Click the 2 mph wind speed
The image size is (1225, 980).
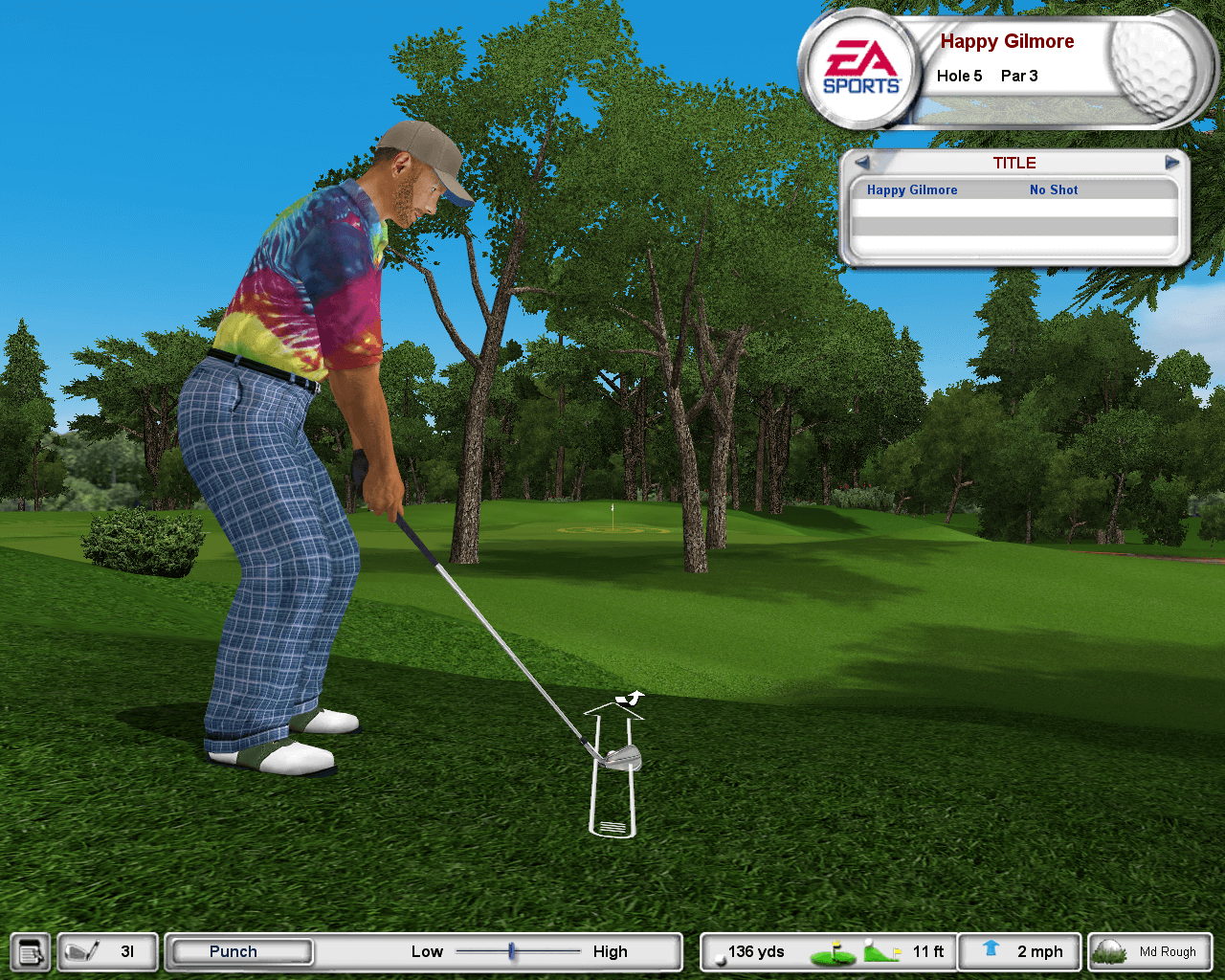(1040, 951)
